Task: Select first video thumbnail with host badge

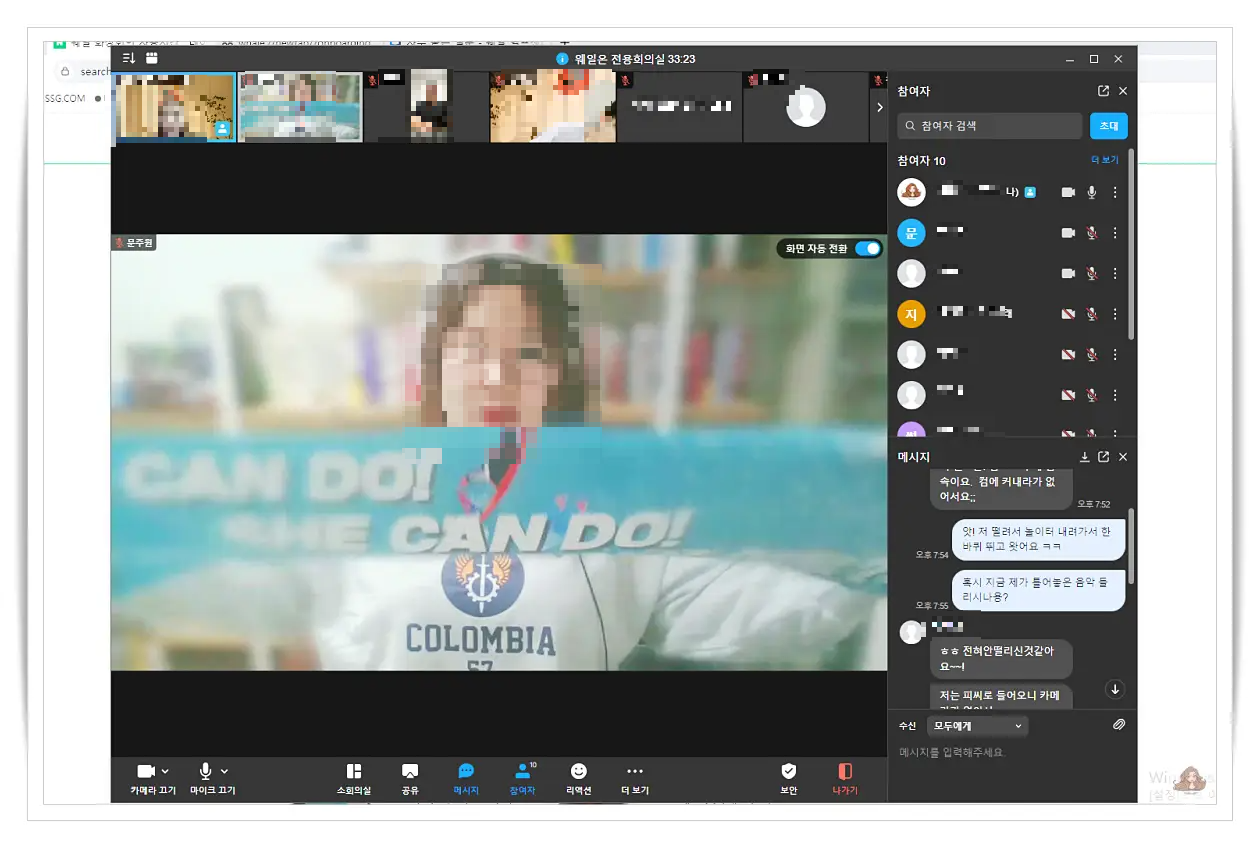Action: click(x=176, y=107)
